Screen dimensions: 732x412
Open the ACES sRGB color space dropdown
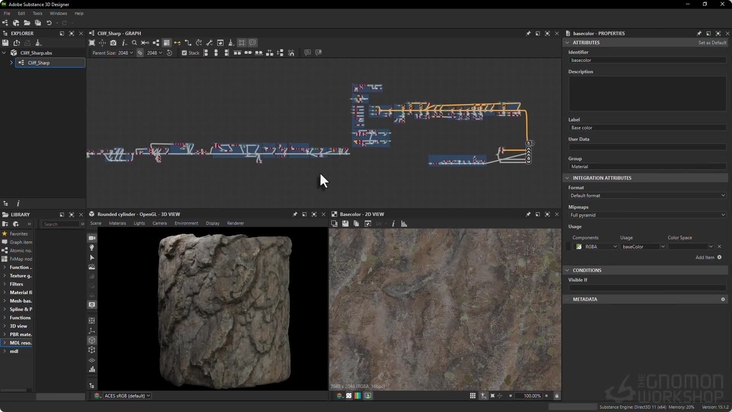pyautogui.click(x=127, y=396)
